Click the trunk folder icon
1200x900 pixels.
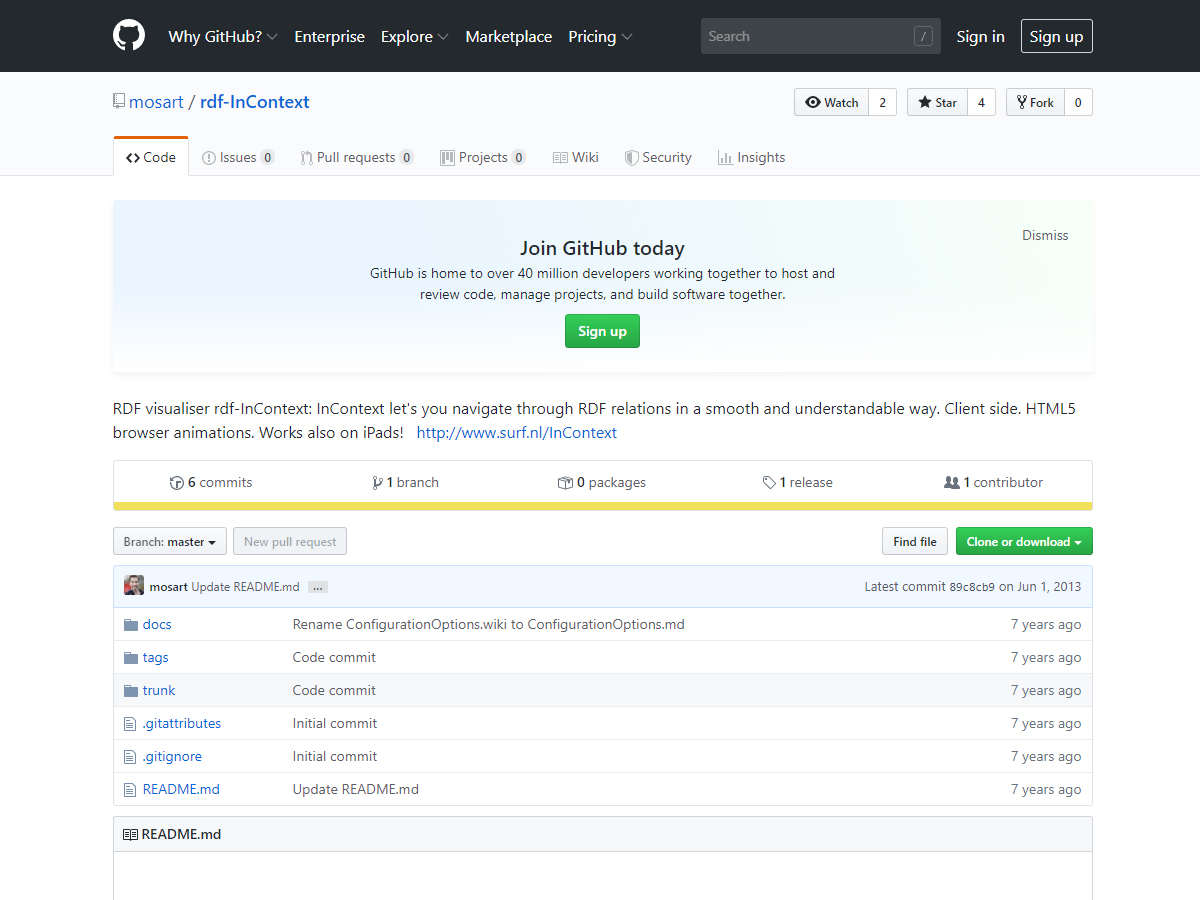tap(130, 691)
